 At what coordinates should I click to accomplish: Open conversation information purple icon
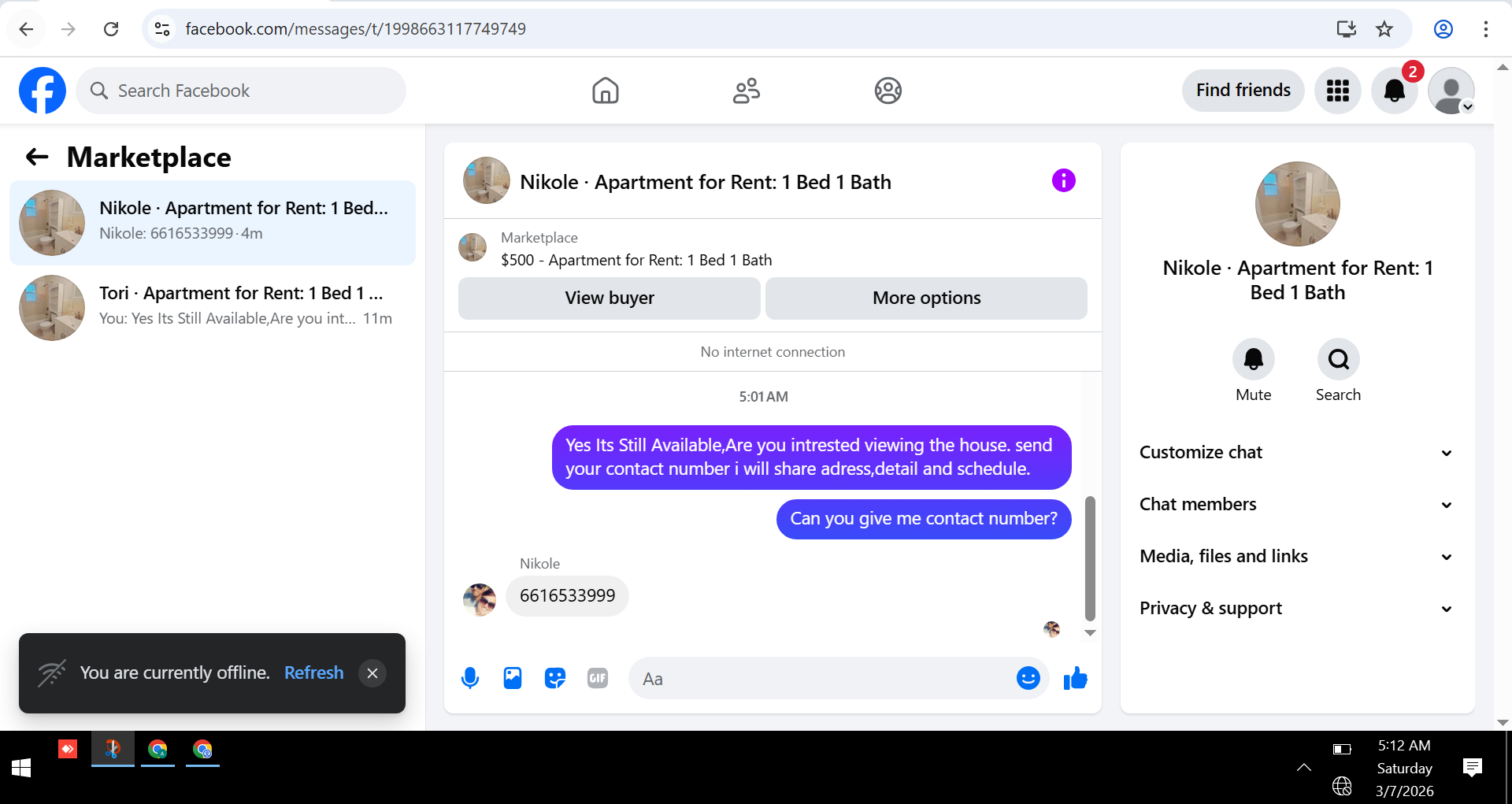click(1063, 180)
